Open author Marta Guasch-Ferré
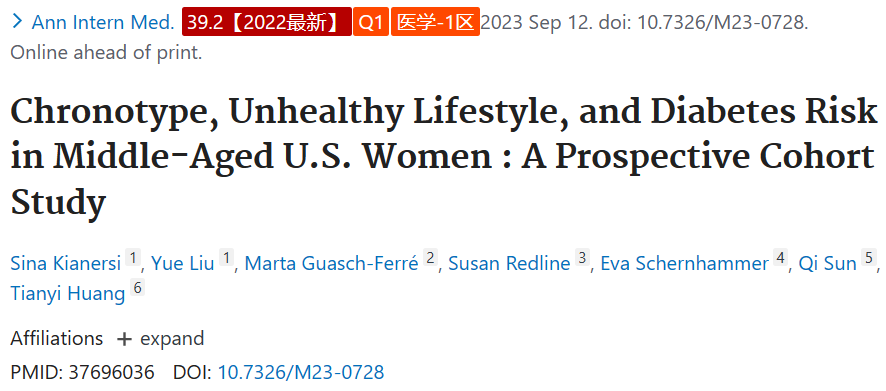 tap(332, 263)
